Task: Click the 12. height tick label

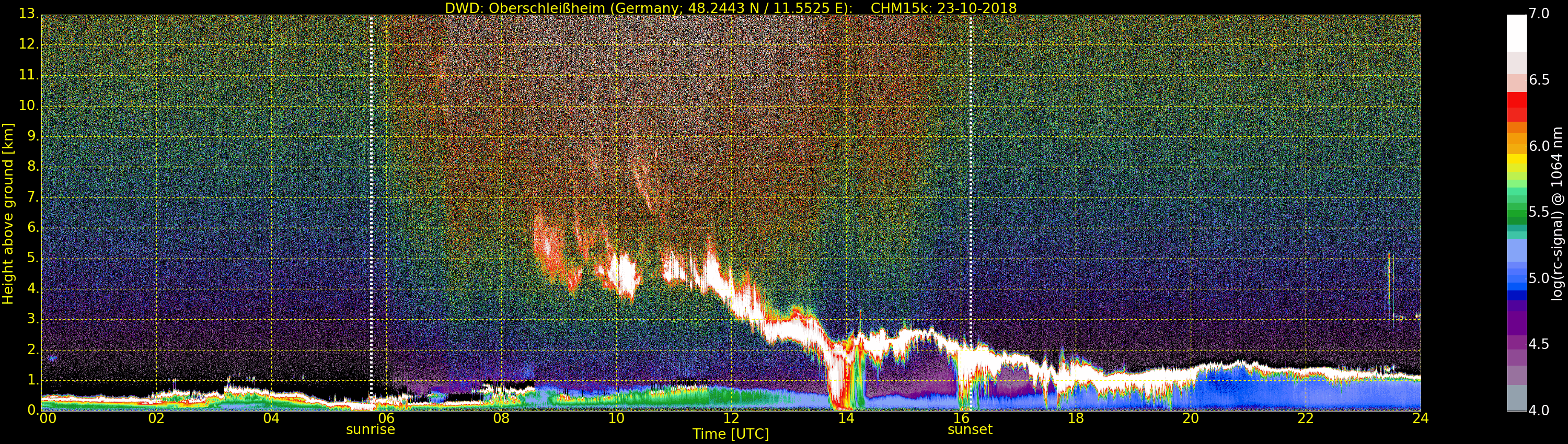Action: (29, 44)
